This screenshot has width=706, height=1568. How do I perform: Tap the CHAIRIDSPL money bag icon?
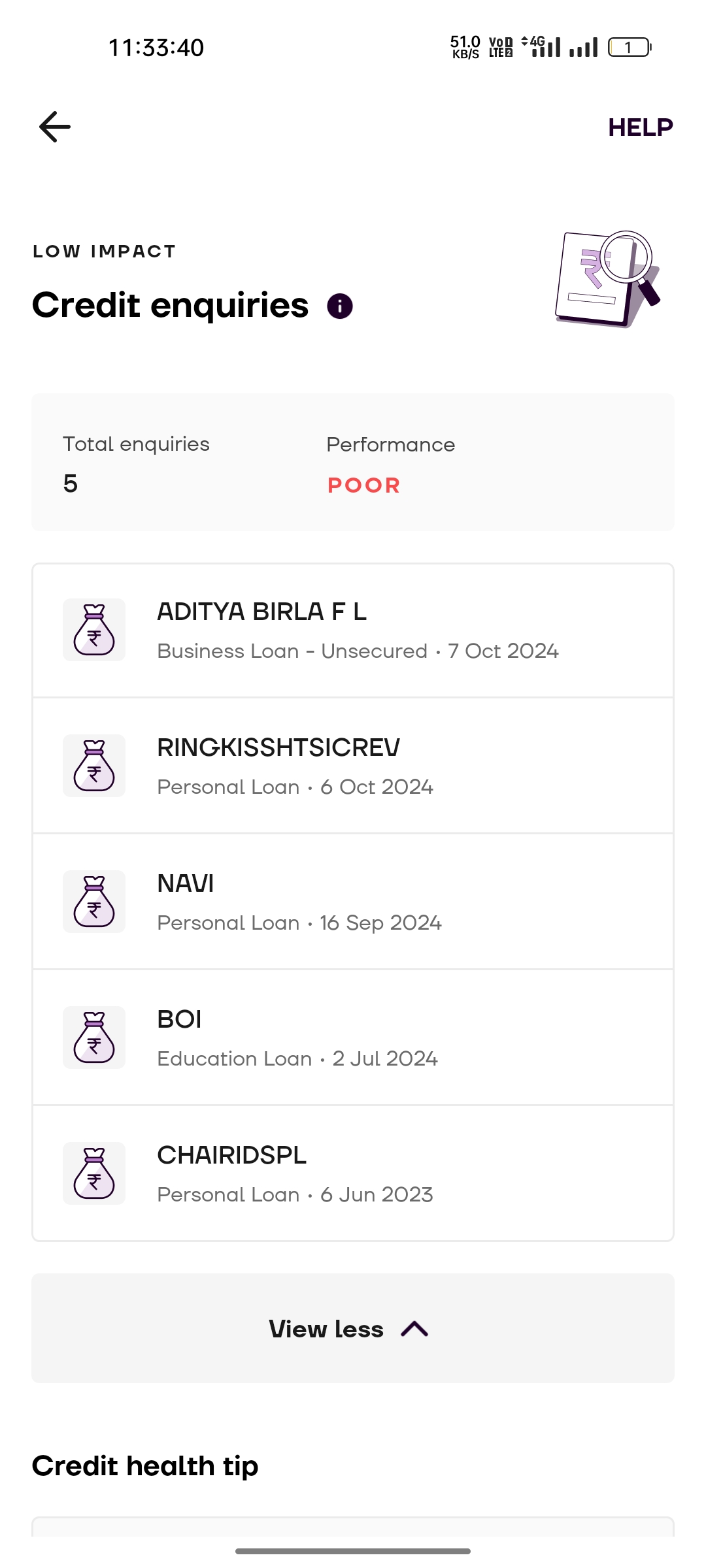coord(94,1173)
